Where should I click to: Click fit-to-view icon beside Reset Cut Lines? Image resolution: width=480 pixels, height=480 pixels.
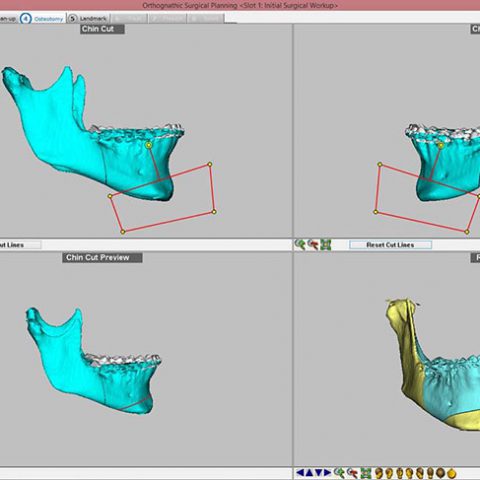pos(326,245)
